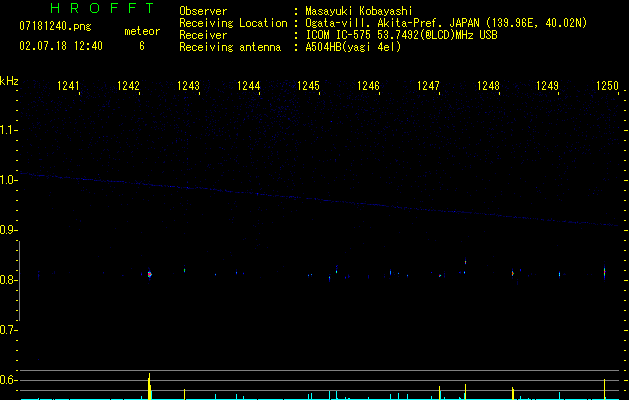Click the 0.8 kHz frequency label
The height and width of the screenshot is (400, 629).
coord(7,280)
